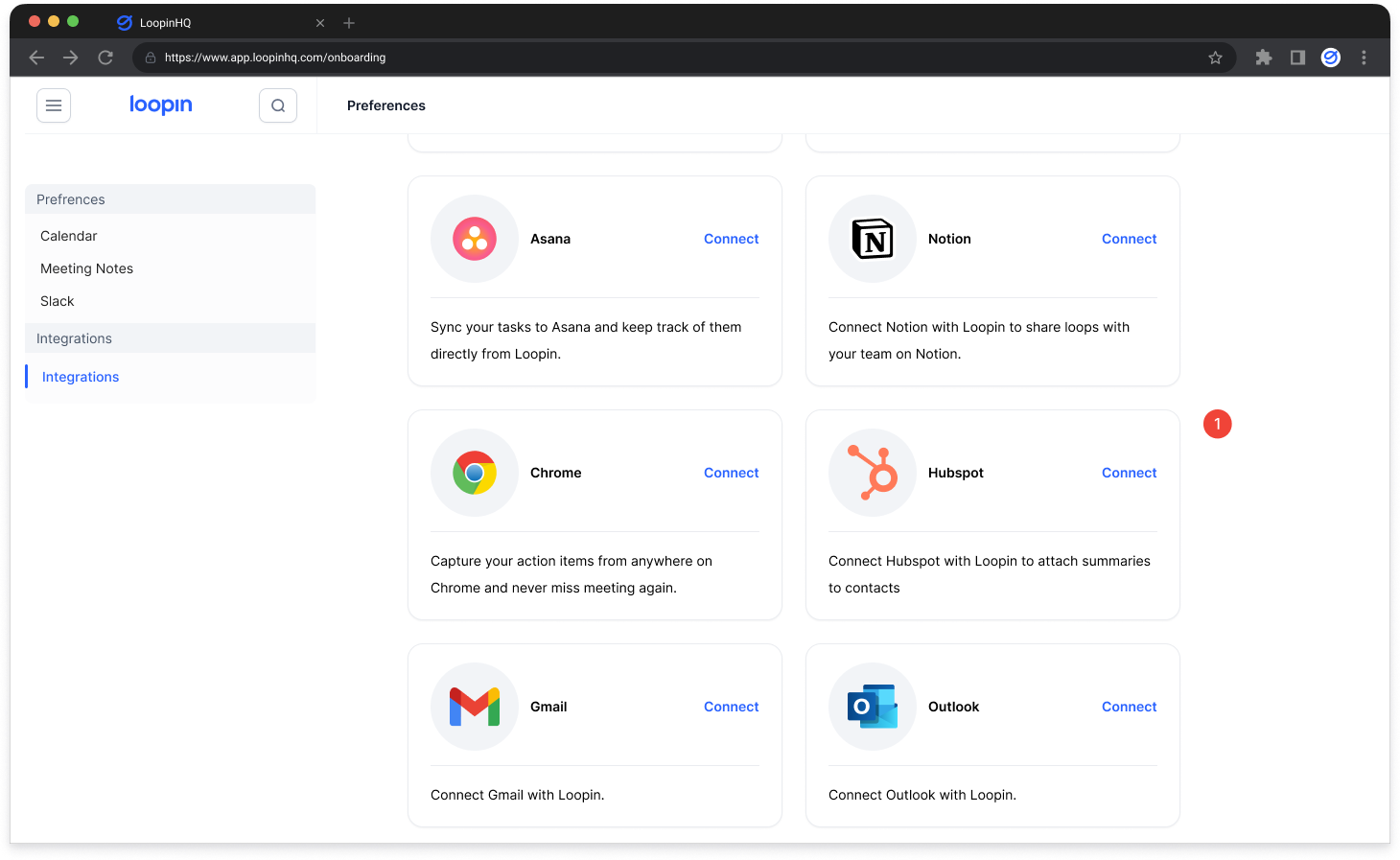1400x860 pixels.
Task: Connect the Notion integration
Action: click(1129, 239)
